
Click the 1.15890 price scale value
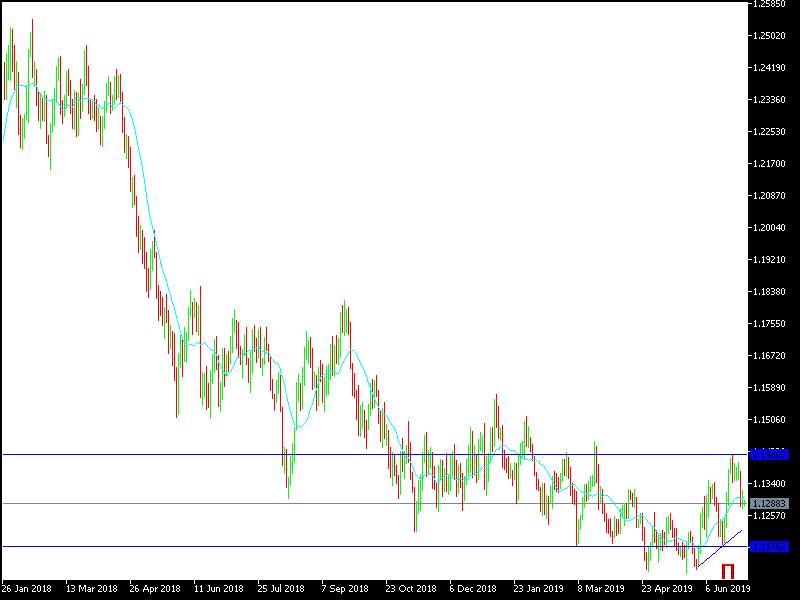[x=769, y=388]
